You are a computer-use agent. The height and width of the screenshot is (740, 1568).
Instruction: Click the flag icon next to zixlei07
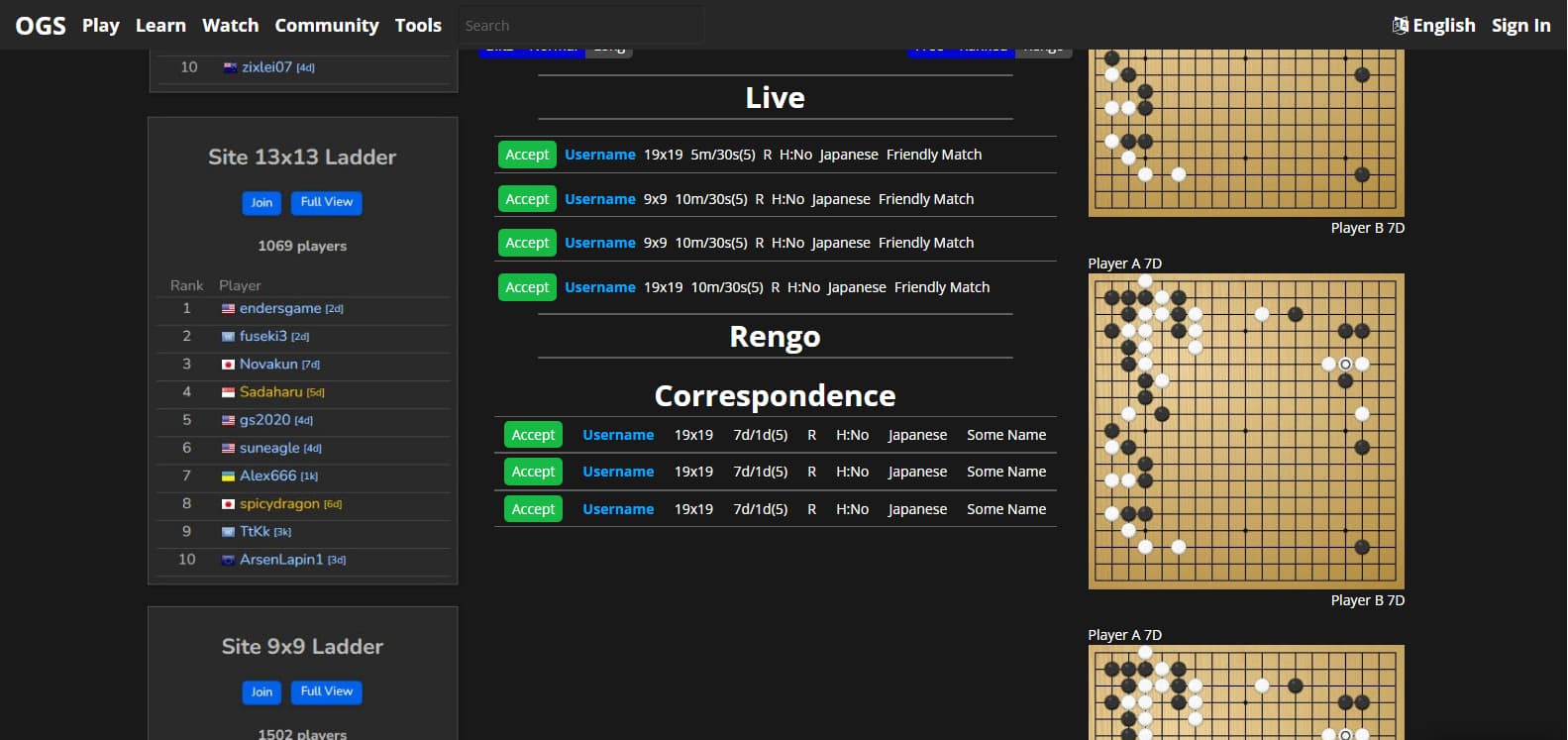(x=230, y=67)
